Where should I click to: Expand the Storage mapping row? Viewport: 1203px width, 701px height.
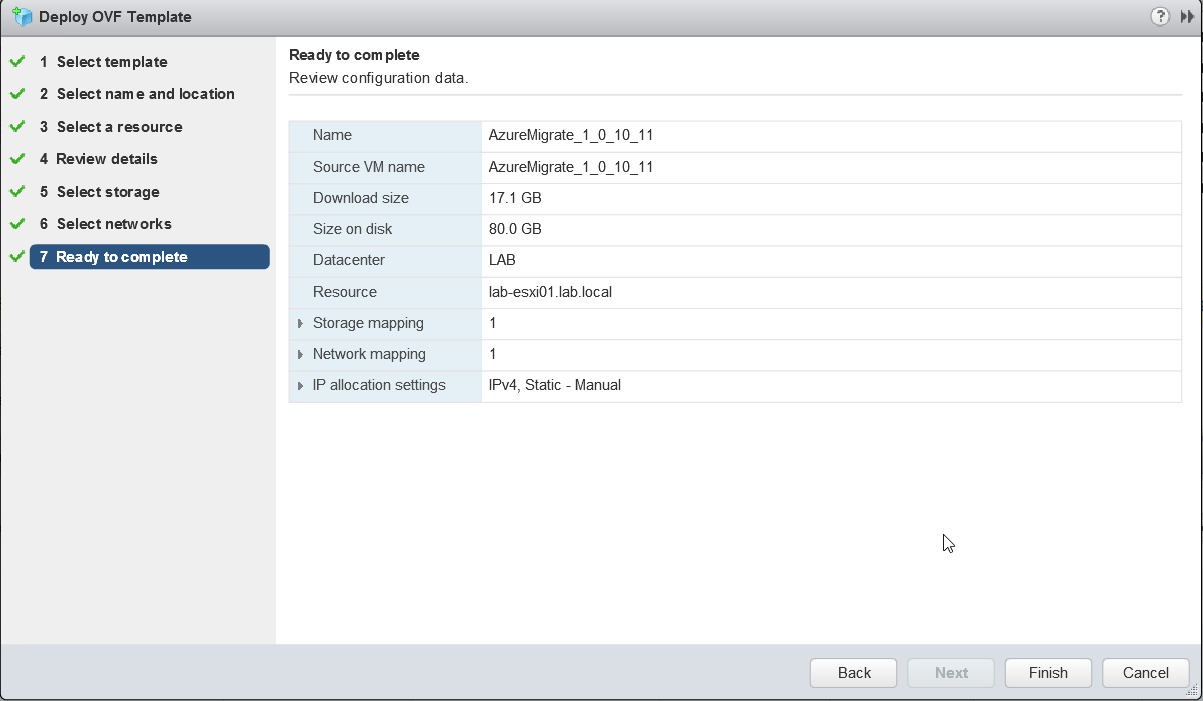point(300,324)
